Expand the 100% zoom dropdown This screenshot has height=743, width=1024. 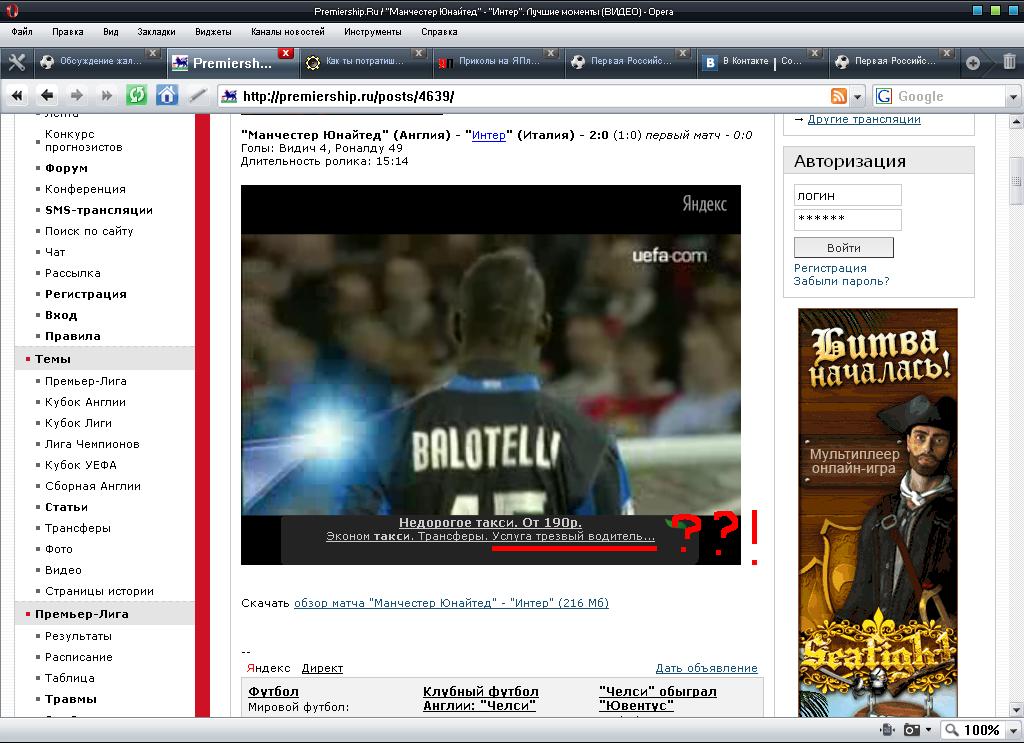point(1012,730)
